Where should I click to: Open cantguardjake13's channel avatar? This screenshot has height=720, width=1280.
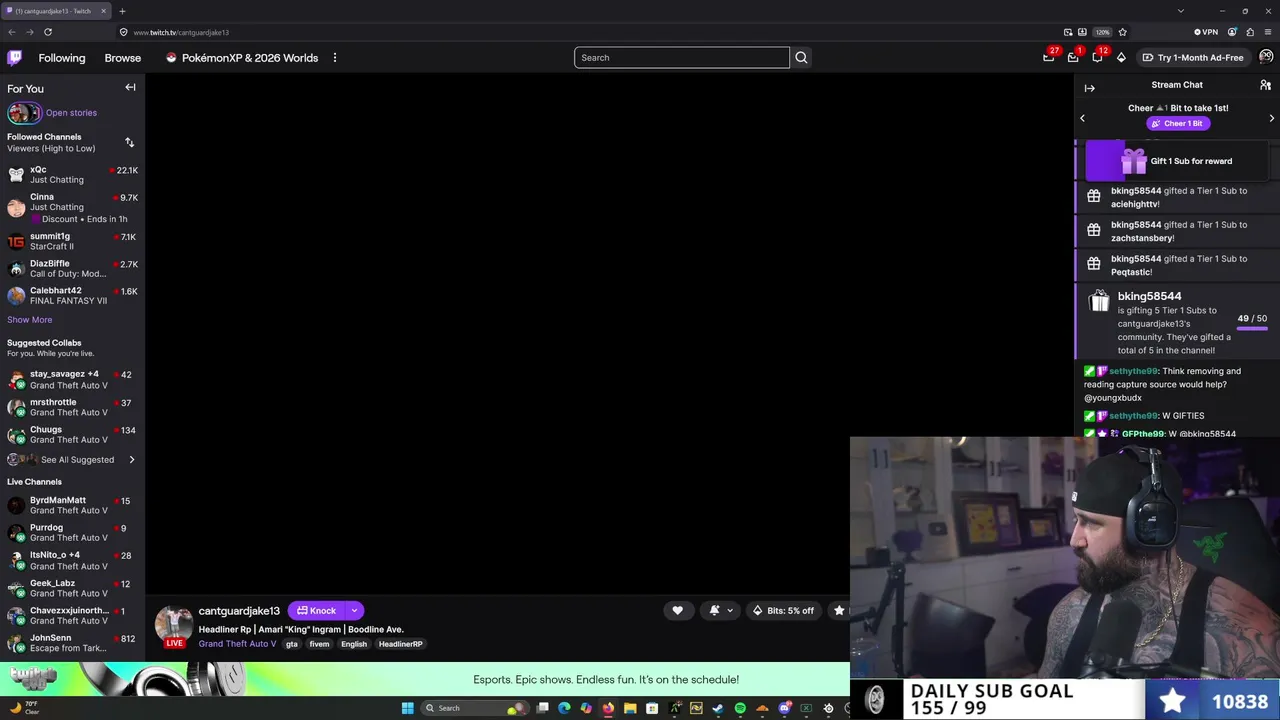point(173,625)
